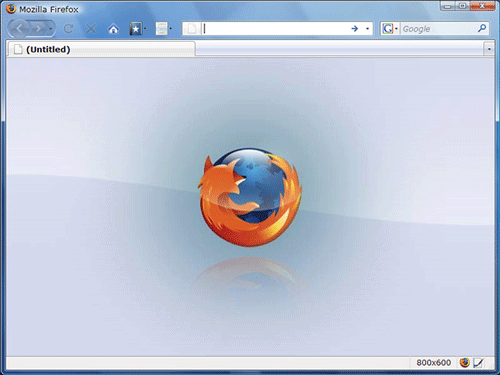This screenshot has width=500, height=375.
Task: Click the page tools icon in toolbar
Action: click(x=162, y=29)
